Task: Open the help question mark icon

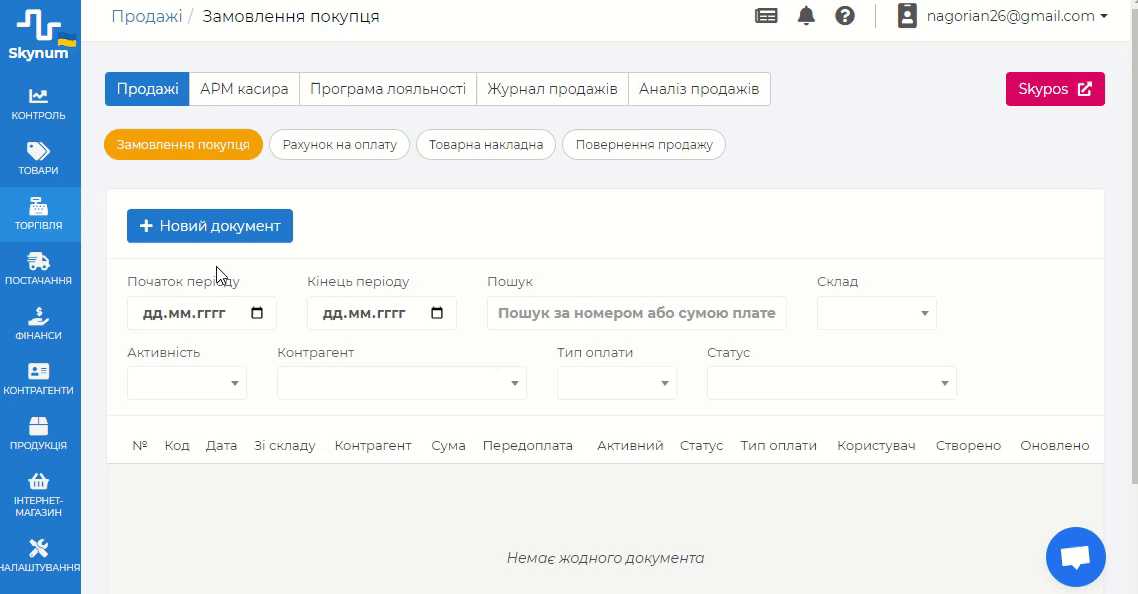Action: [845, 16]
